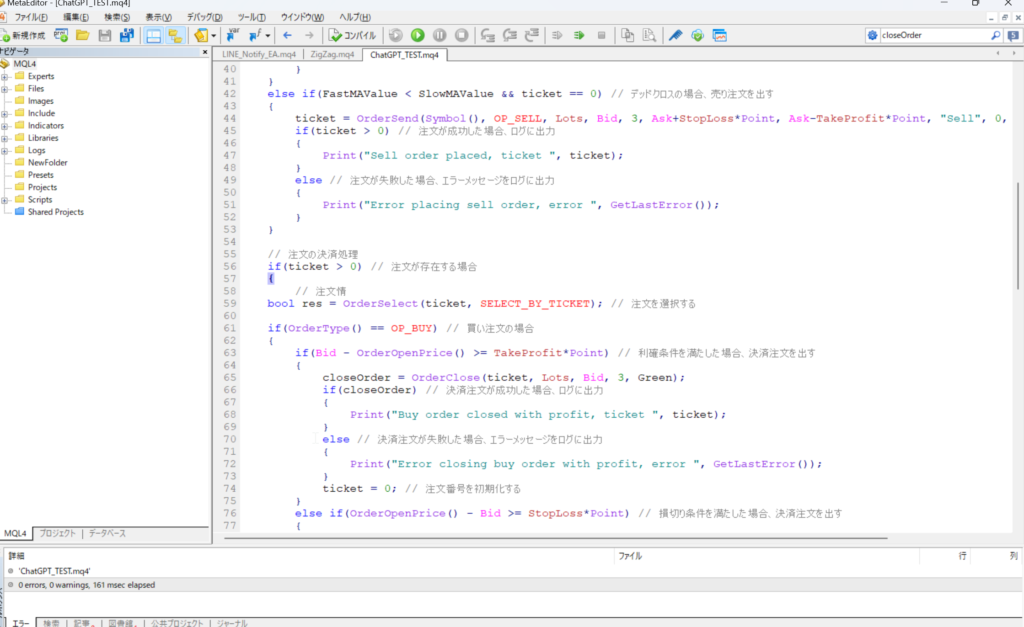Screen dimensions: 1024x627
Task: Open the デバッグ(D) menu
Action: coord(204,17)
